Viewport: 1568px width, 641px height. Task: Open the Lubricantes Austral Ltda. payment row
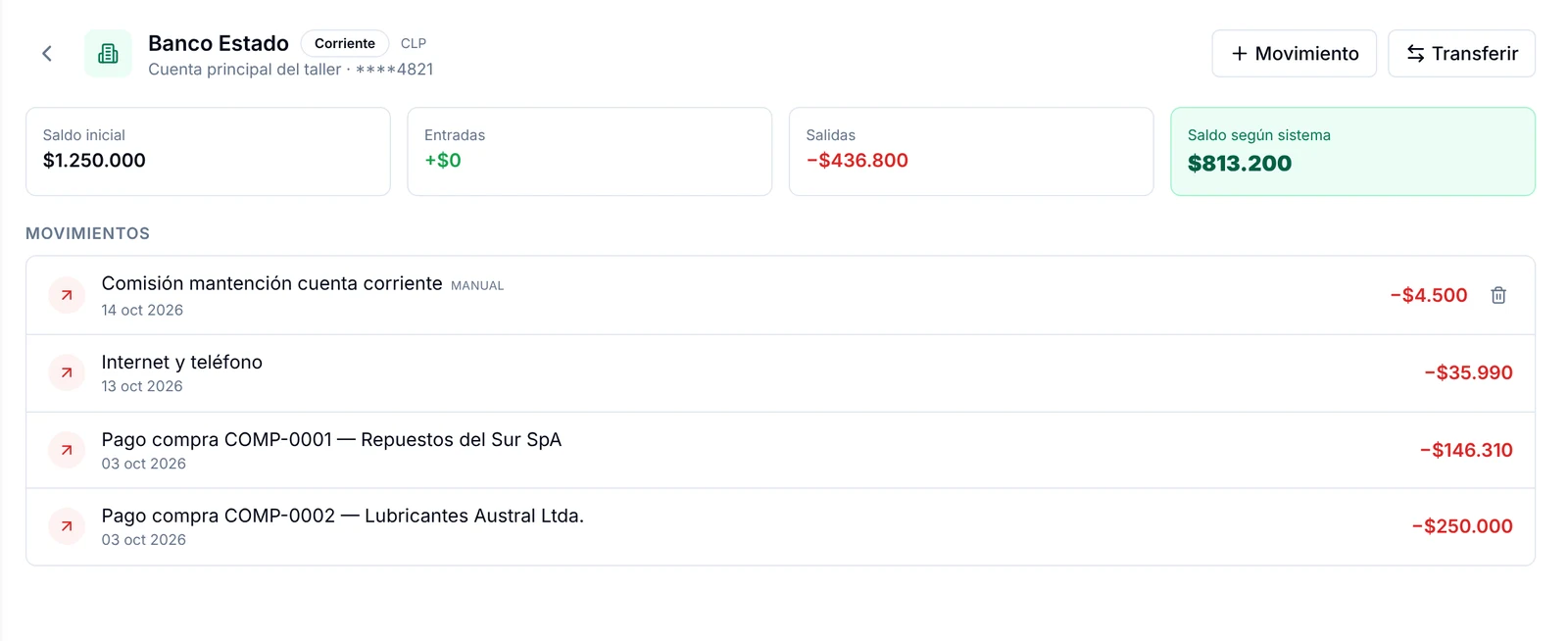pyautogui.click(x=780, y=527)
